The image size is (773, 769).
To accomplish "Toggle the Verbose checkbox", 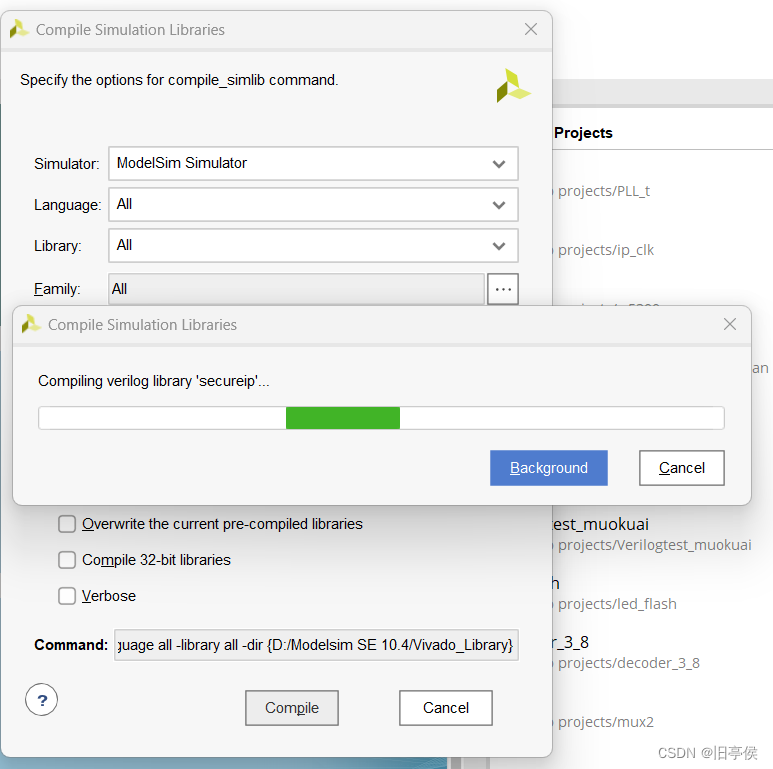I will (x=67, y=596).
